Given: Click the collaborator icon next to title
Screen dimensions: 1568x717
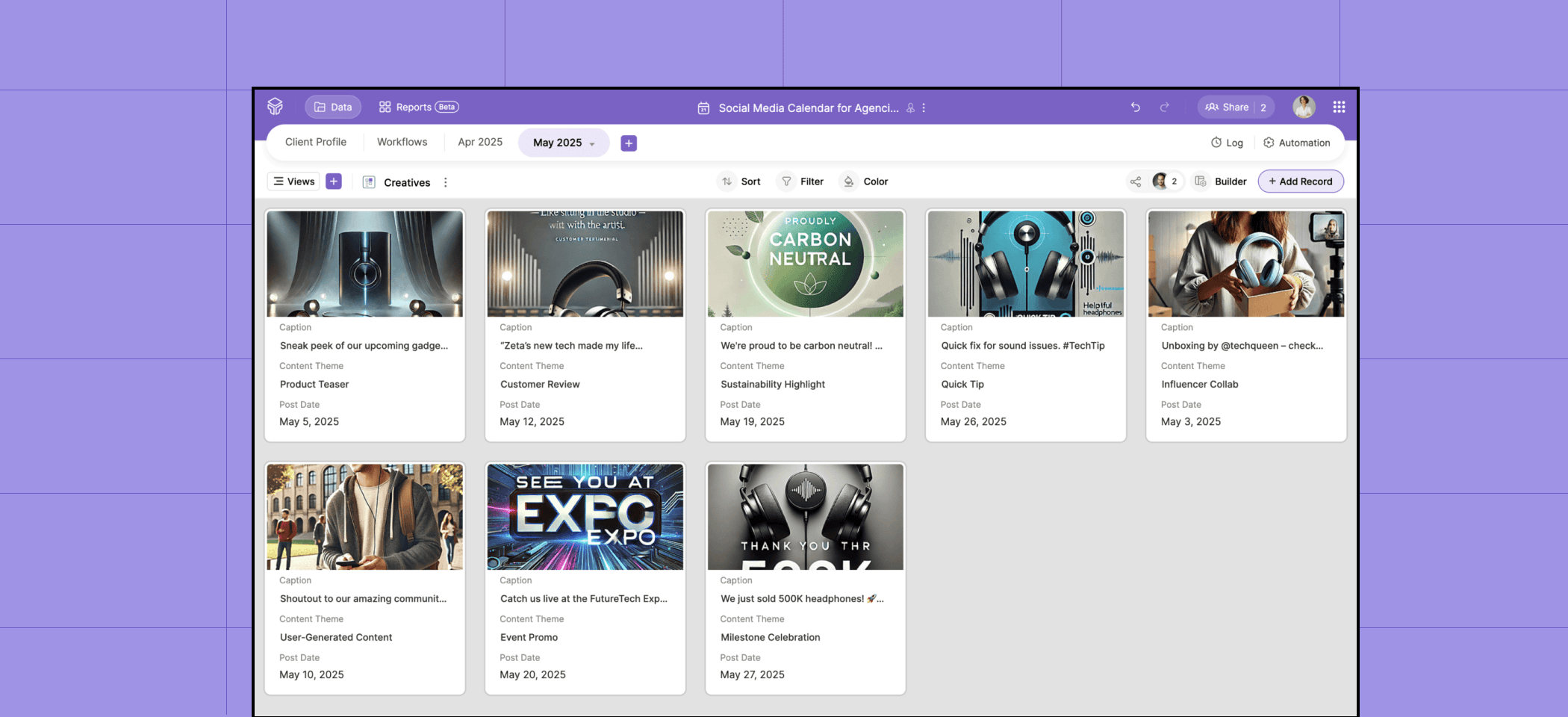Looking at the screenshot, I should point(910,108).
